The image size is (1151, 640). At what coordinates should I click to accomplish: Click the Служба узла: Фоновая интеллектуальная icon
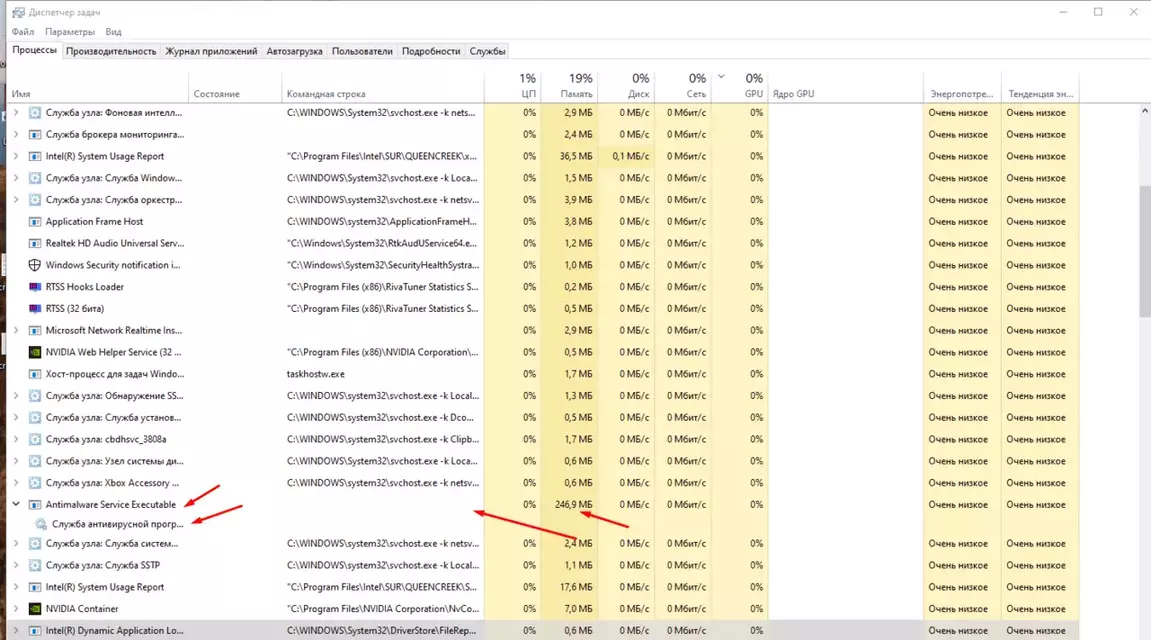35,113
